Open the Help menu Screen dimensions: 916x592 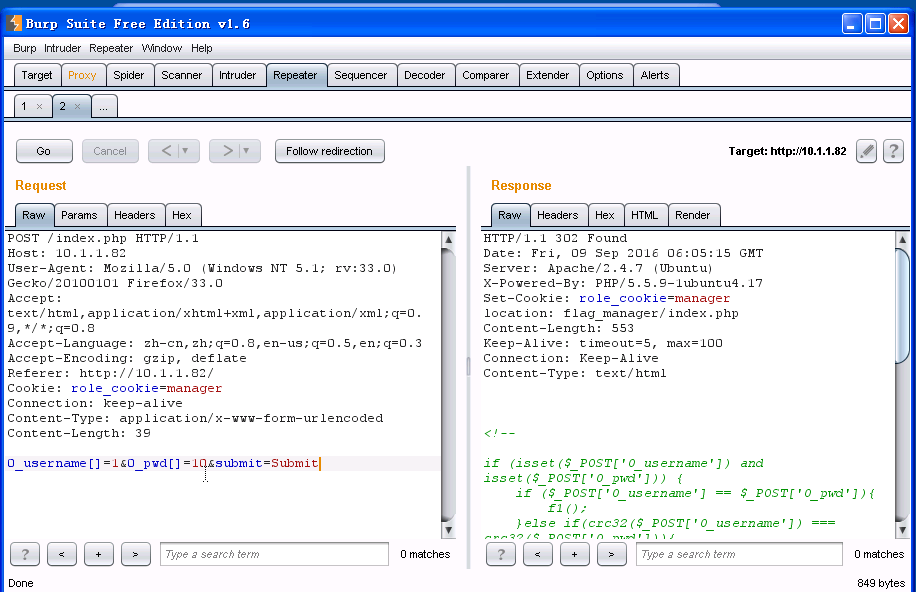point(202,49)
